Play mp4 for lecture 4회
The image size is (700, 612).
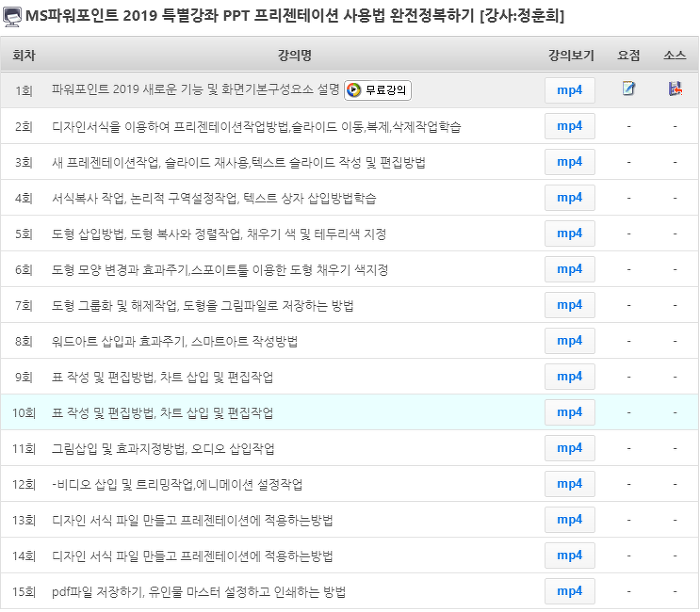(x=570, y=198)
